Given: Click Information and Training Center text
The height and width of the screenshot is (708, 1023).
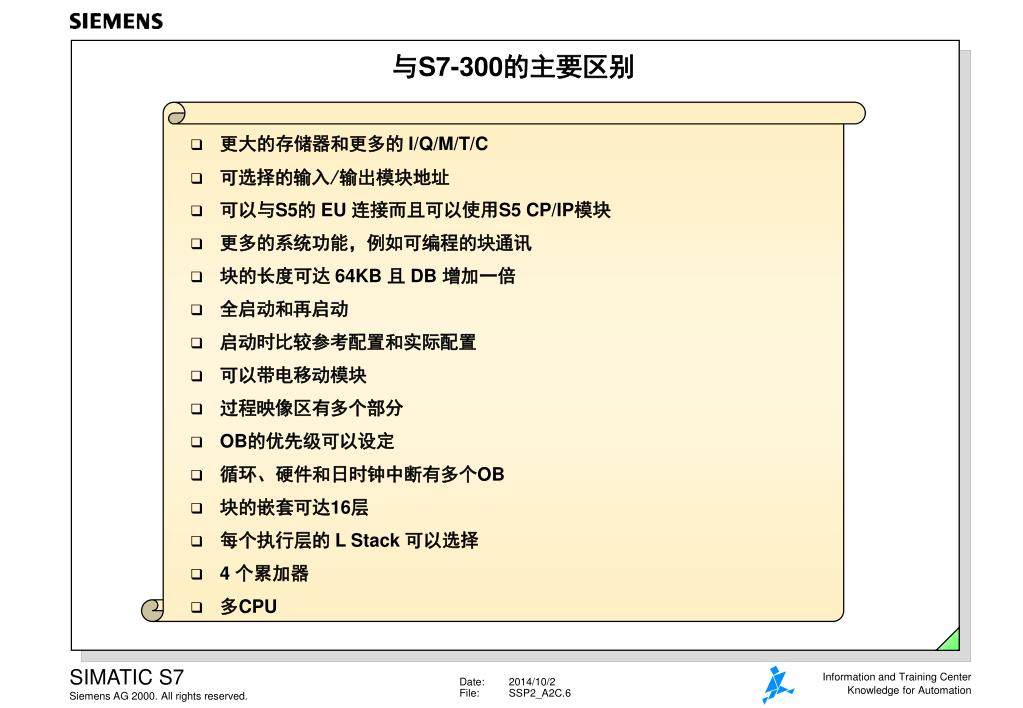Looking at the screenshot, I should coord(896,677).
